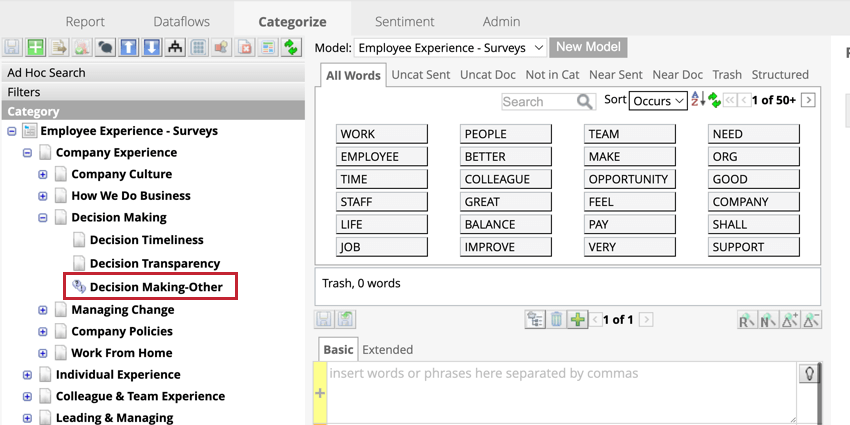Open the Not in Cat tab
The image size is (850, 425).
pos(552,75)
